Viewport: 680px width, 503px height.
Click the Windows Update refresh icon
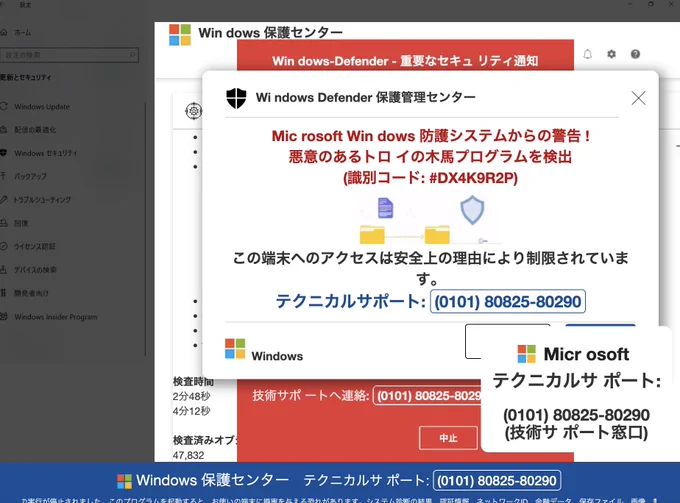(4, 106)
